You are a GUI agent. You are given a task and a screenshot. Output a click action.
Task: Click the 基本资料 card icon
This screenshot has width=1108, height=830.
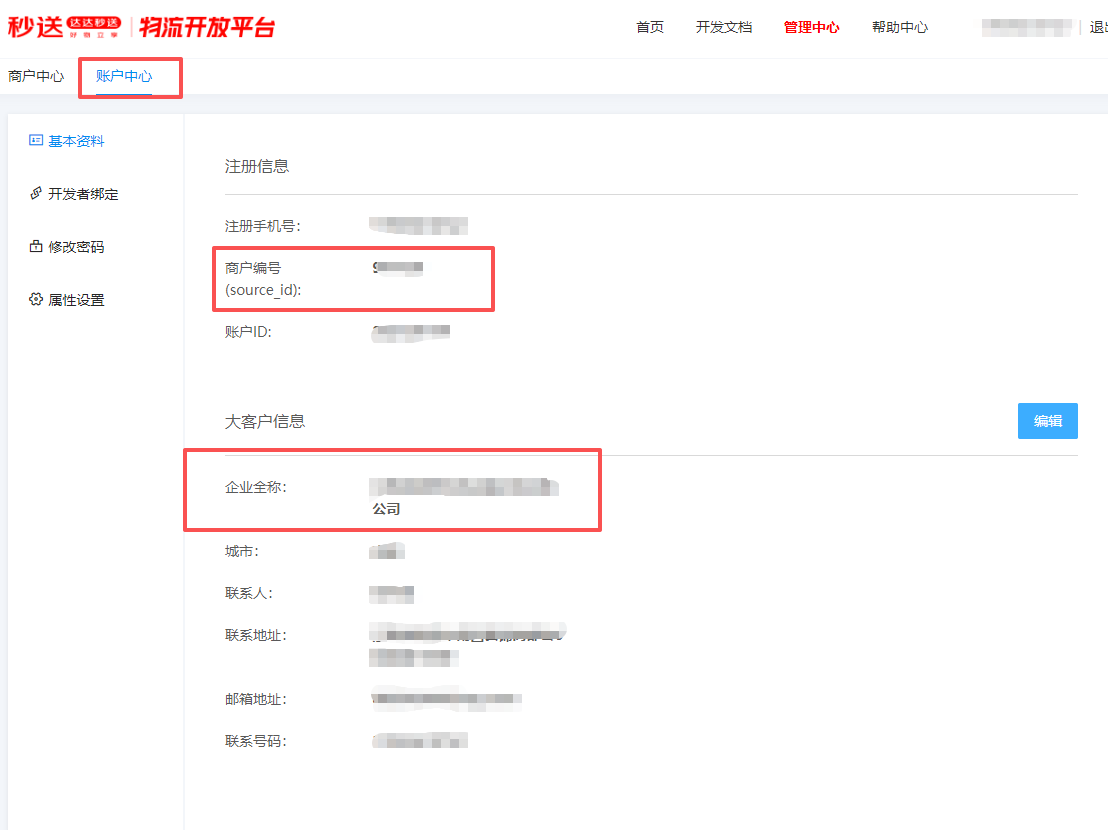click(x=35, y=140)
